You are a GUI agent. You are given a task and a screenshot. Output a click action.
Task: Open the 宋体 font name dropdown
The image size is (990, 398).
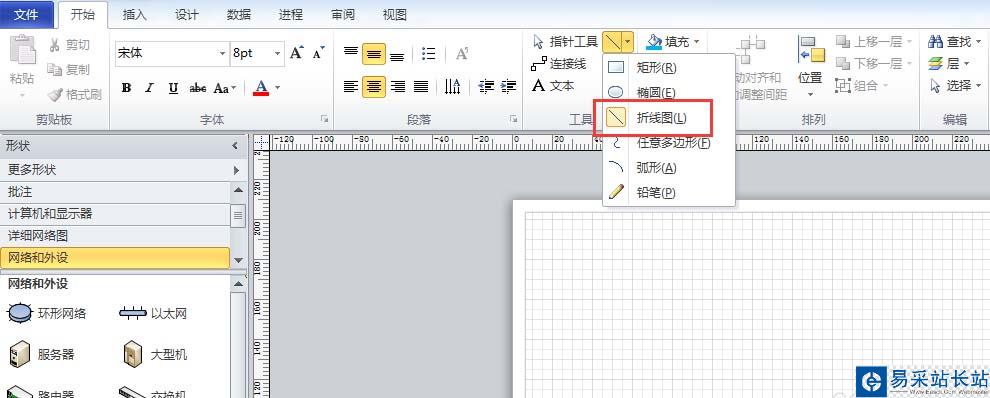[222, 54]
